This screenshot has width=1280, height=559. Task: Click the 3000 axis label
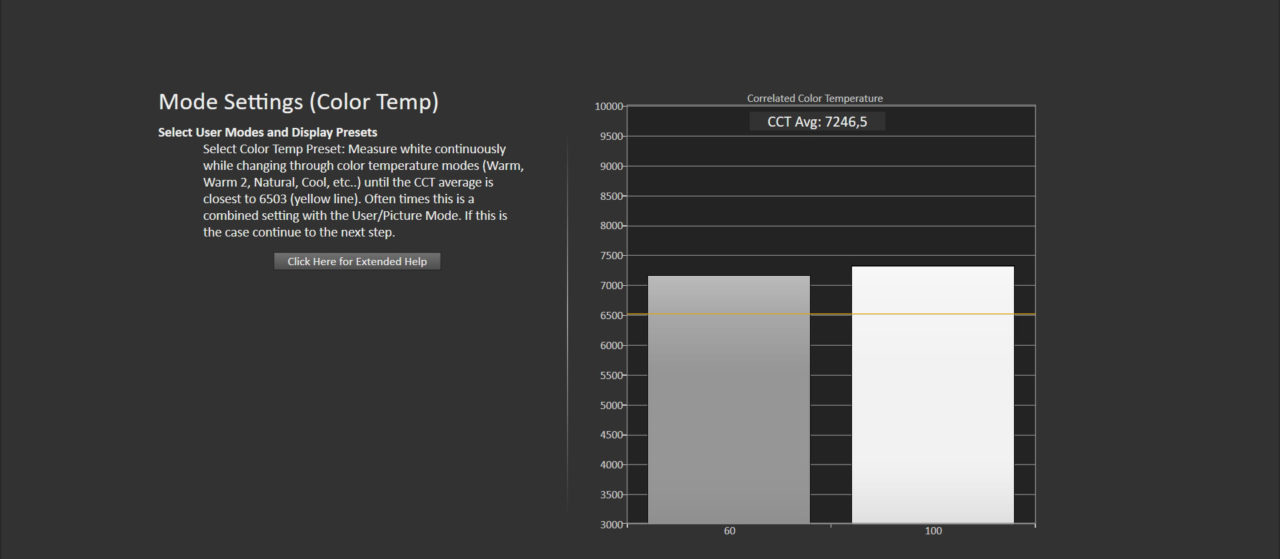pos(610,525)
